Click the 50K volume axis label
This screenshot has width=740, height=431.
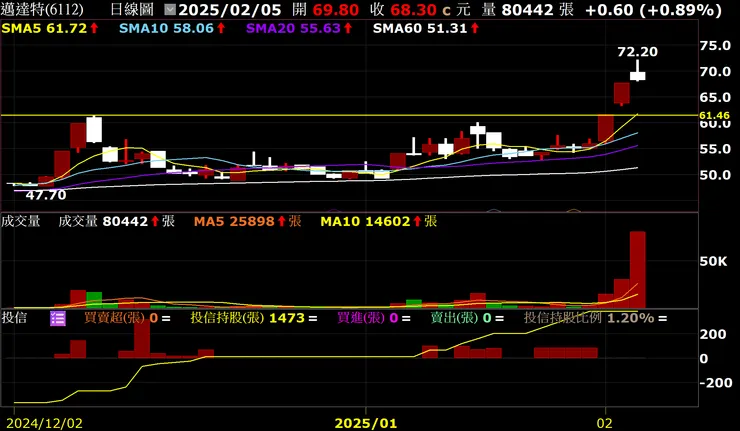pyautogui.click(x=714, y=262)
